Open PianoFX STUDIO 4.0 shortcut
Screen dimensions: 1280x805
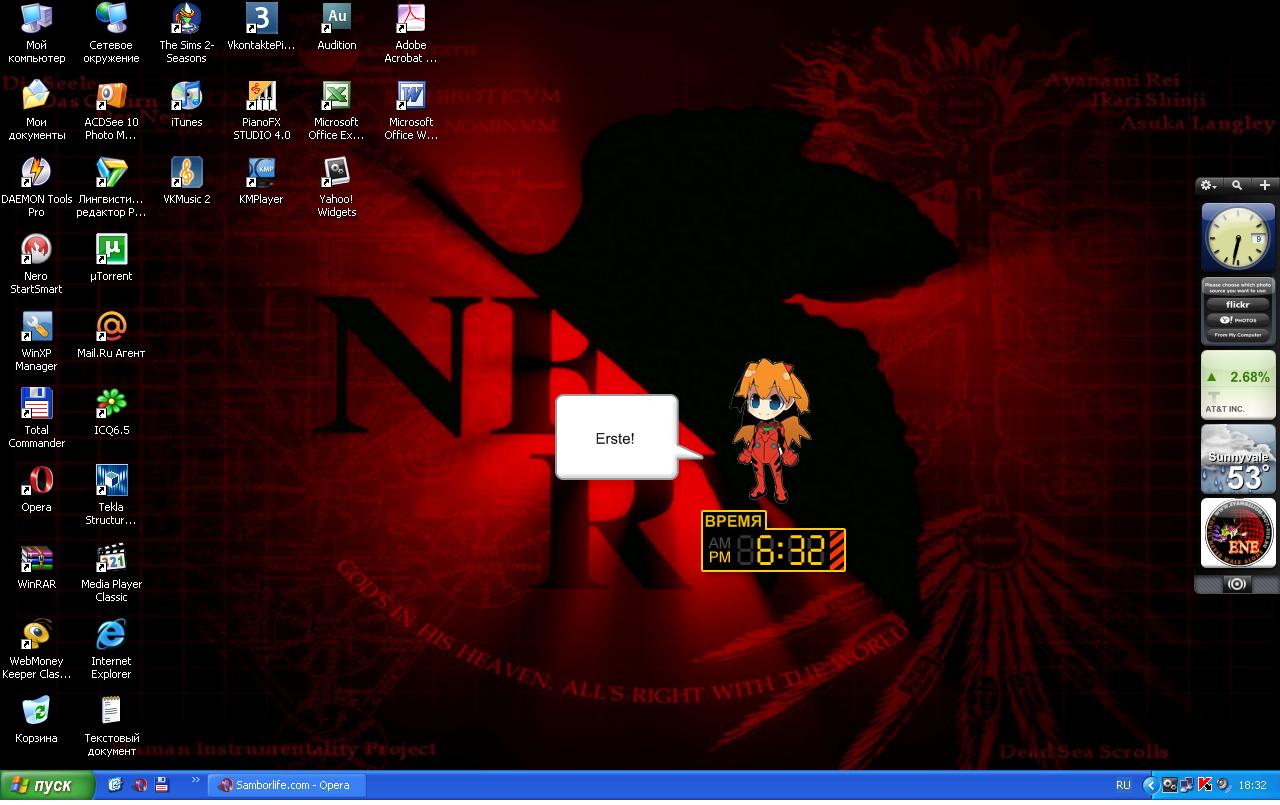[x=261, y=110]
